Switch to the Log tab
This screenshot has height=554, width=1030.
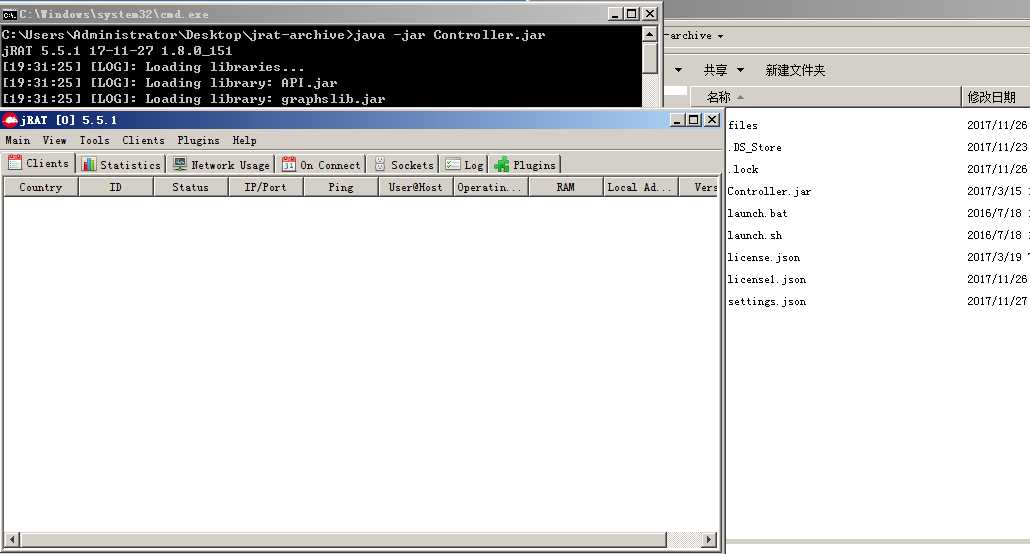pos(464,164)
